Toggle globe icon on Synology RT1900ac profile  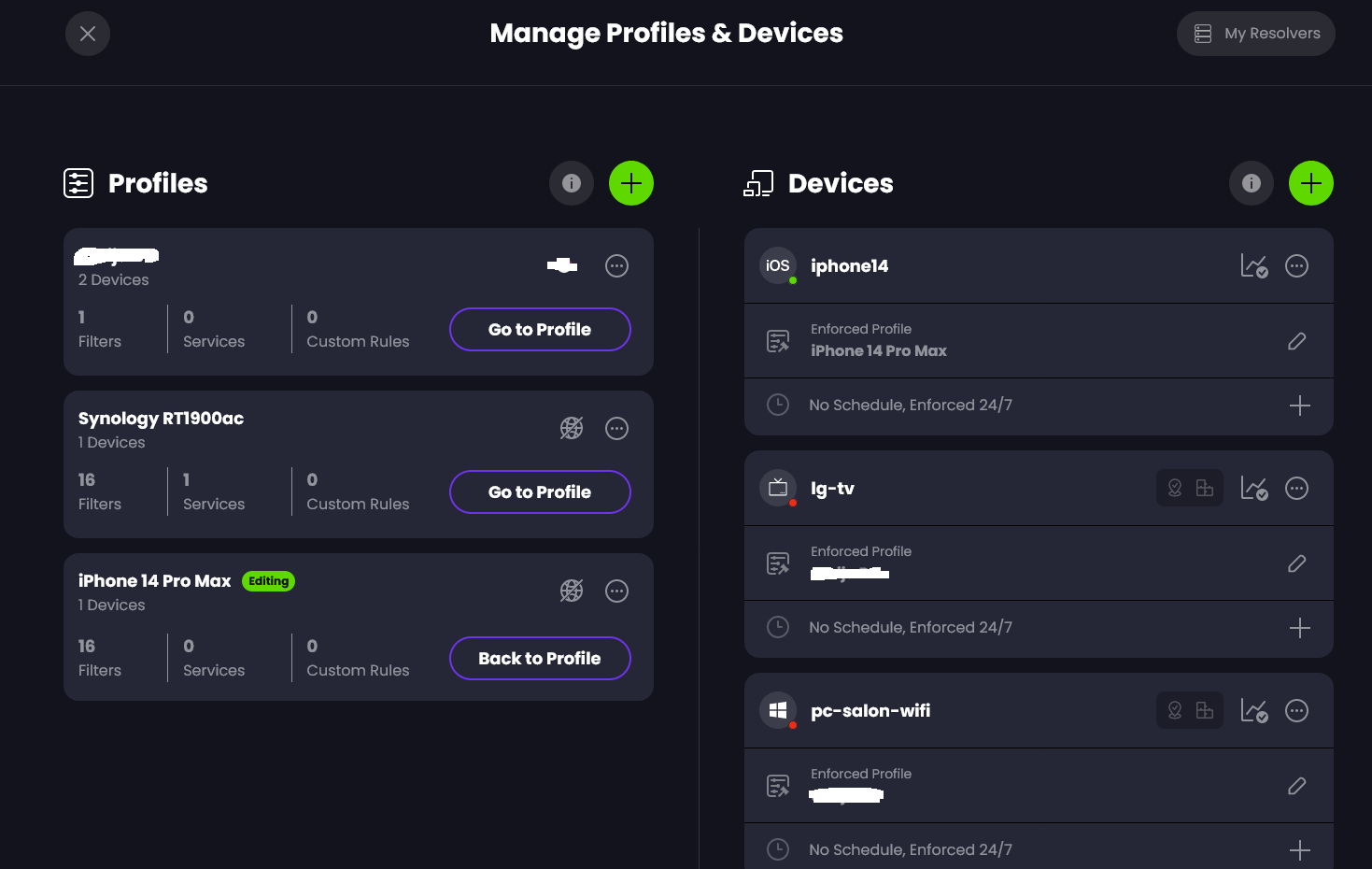[572, 429]
